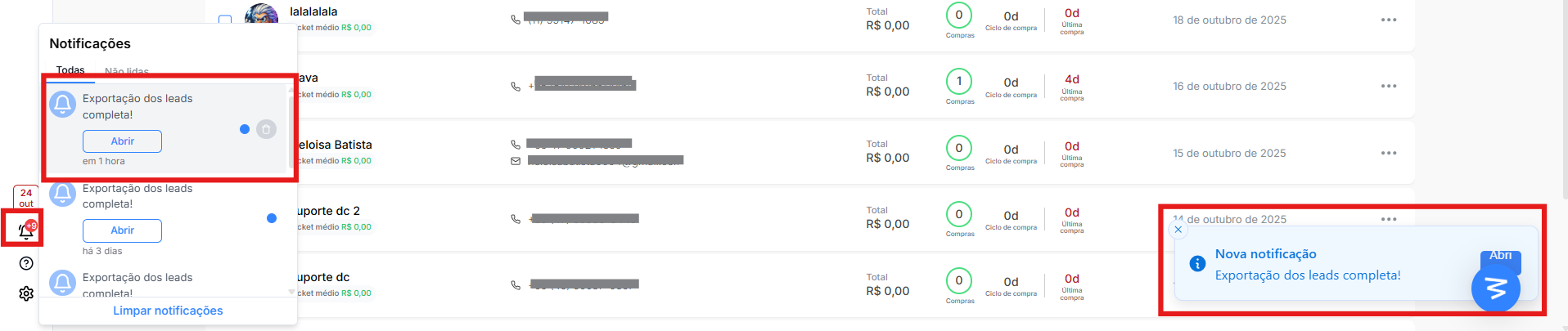
Task: Click the notifications bell in the sidebar
Action: coord(25,231)
